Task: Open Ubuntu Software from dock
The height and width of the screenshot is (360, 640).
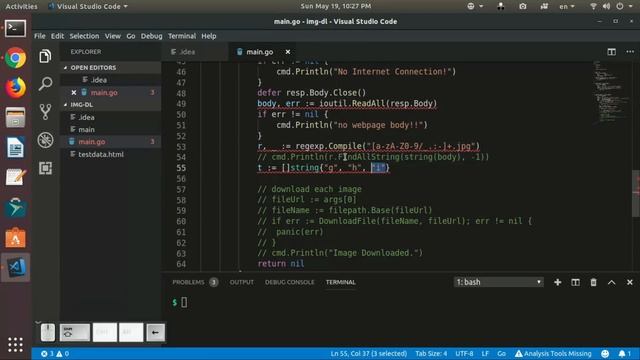Action: (x=16, y=238)
